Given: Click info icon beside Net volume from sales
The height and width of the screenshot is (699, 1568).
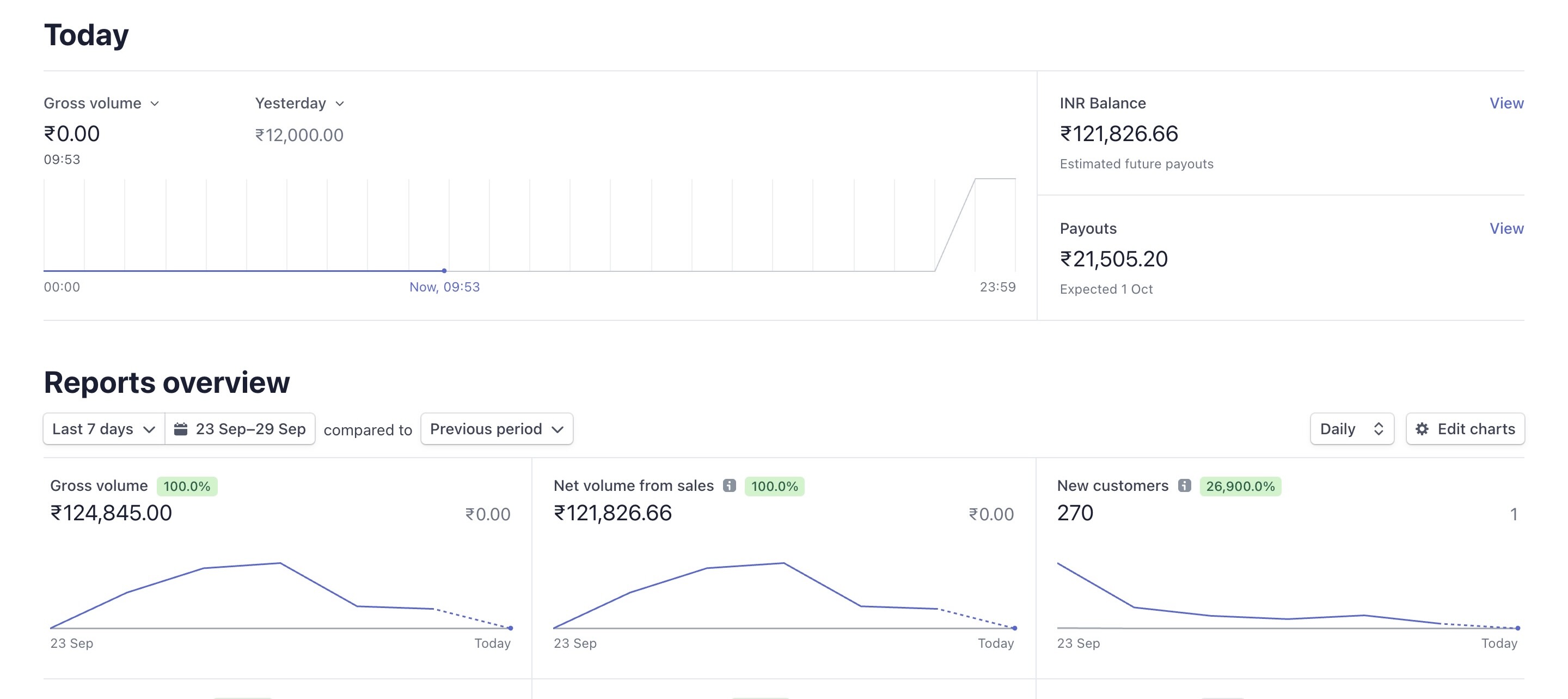Looking at the screenshot, I should click(729, 485).
